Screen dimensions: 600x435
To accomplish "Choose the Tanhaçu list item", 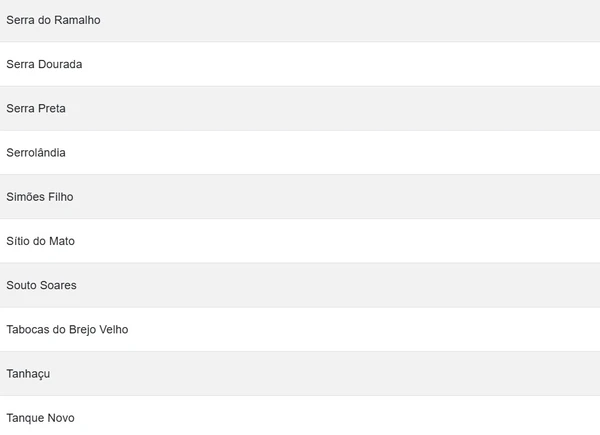I will (x=28, y=373).
